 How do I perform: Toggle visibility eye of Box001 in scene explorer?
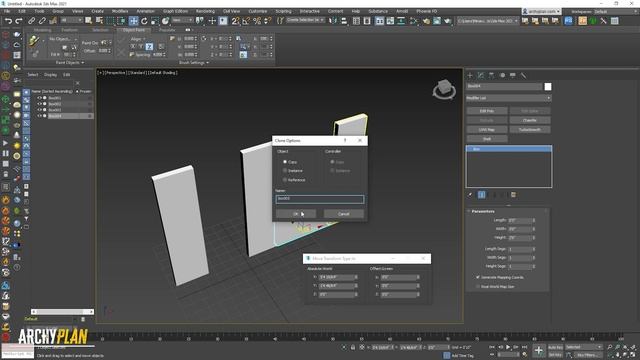pos(39,98)
